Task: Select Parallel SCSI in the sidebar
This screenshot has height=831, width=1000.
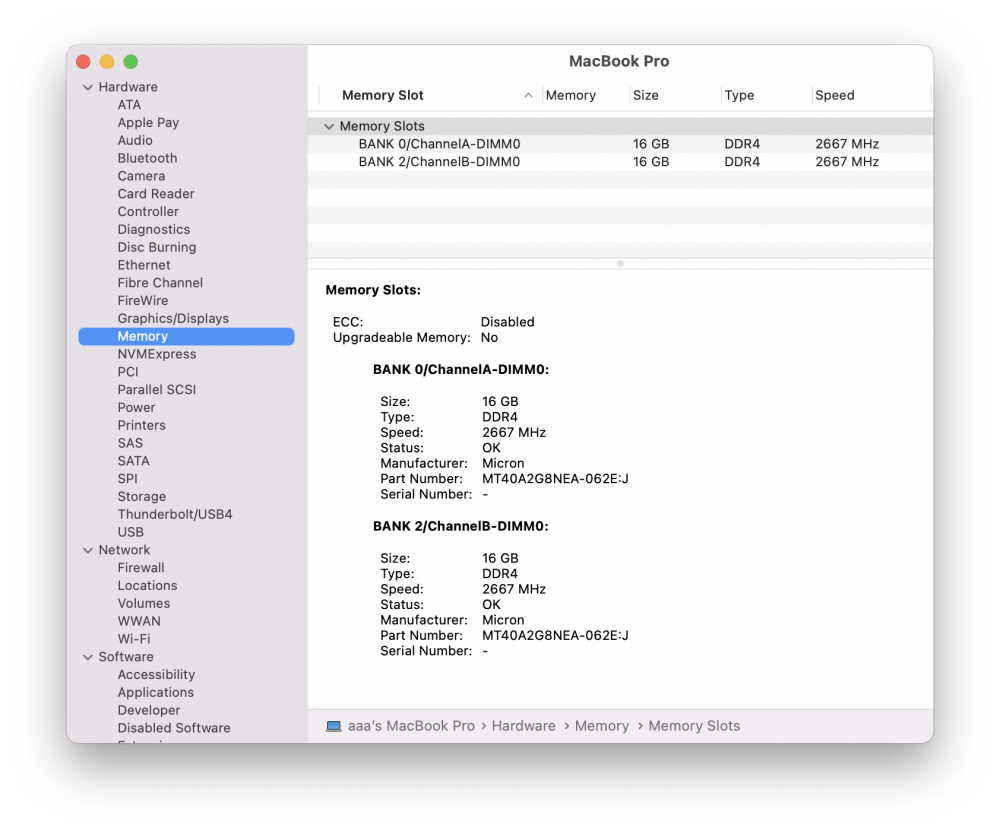Action: tap(156, 390)
